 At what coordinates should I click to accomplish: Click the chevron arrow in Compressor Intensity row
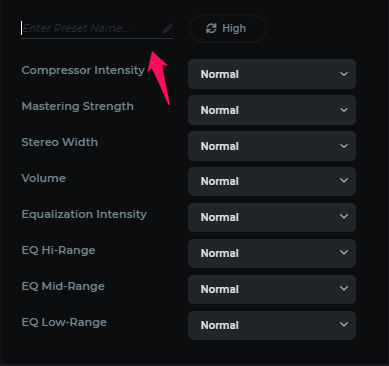coord(344,74)
